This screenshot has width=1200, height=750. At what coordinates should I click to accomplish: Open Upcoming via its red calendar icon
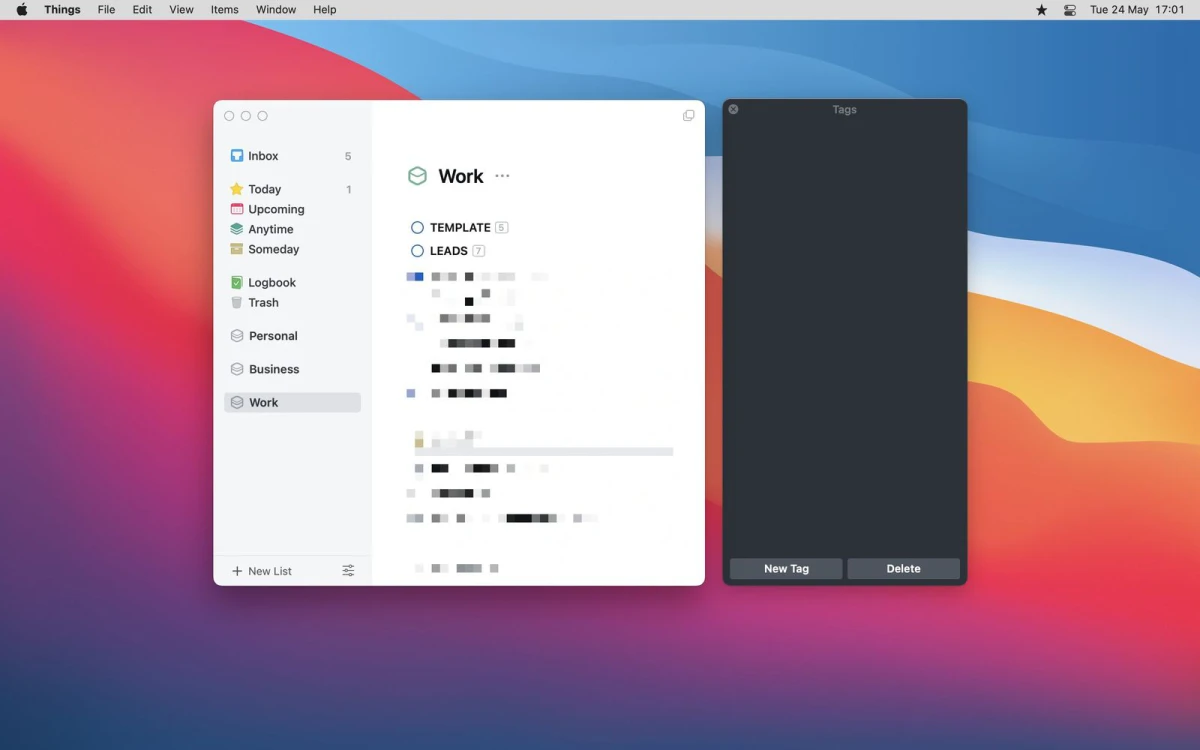tap(238, 209)
